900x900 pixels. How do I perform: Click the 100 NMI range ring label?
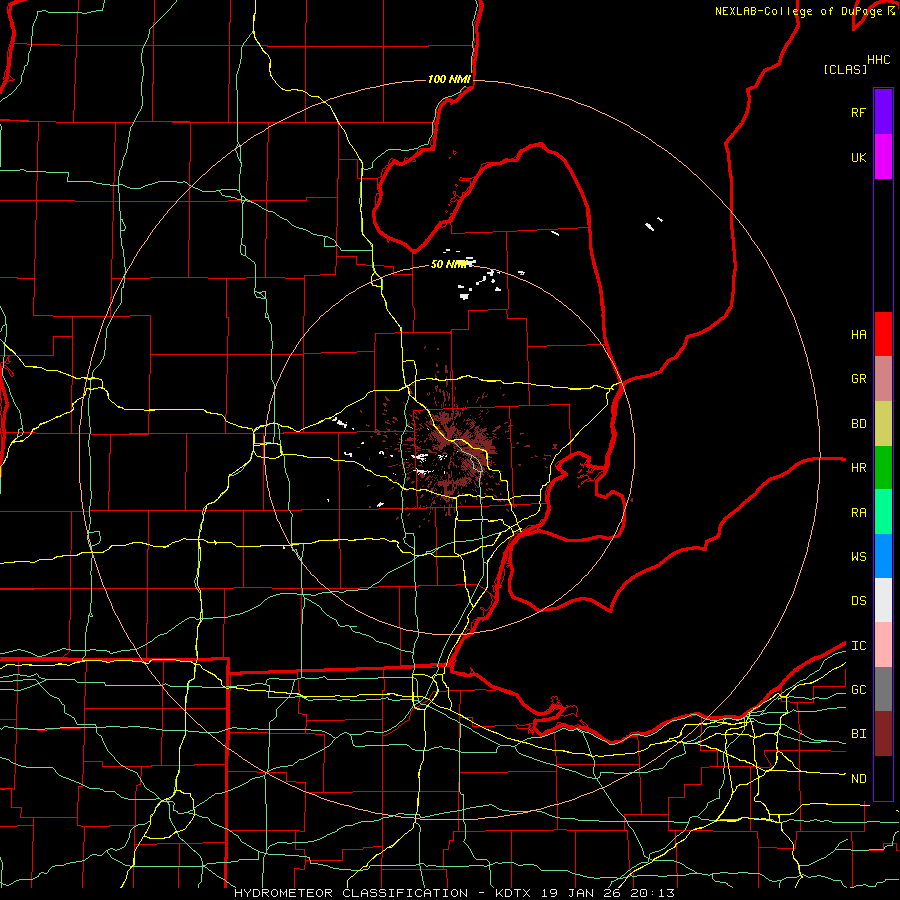(449, 79)
